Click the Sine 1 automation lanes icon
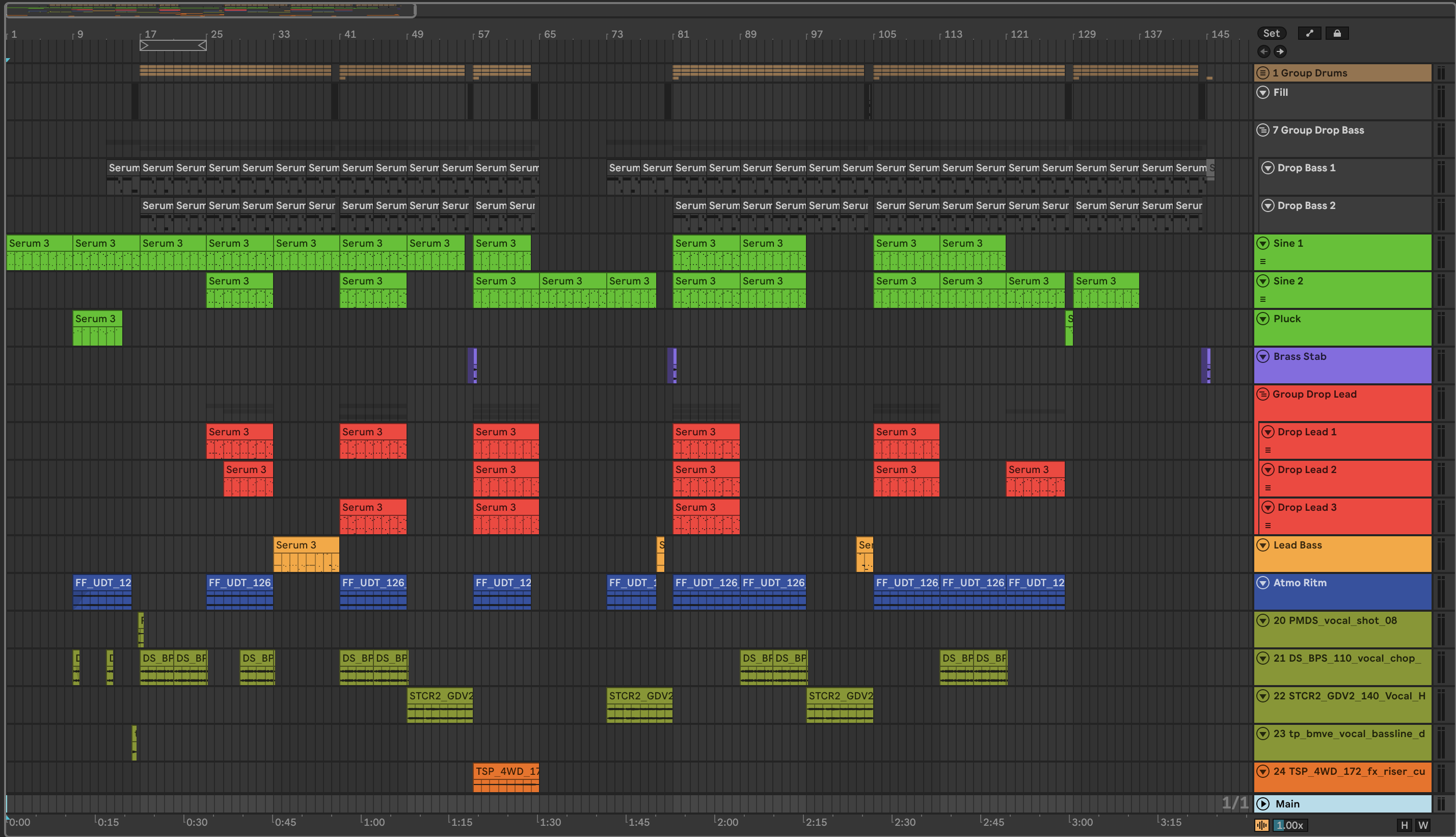Screen dimensions: 1456x837 [1262, 261]
